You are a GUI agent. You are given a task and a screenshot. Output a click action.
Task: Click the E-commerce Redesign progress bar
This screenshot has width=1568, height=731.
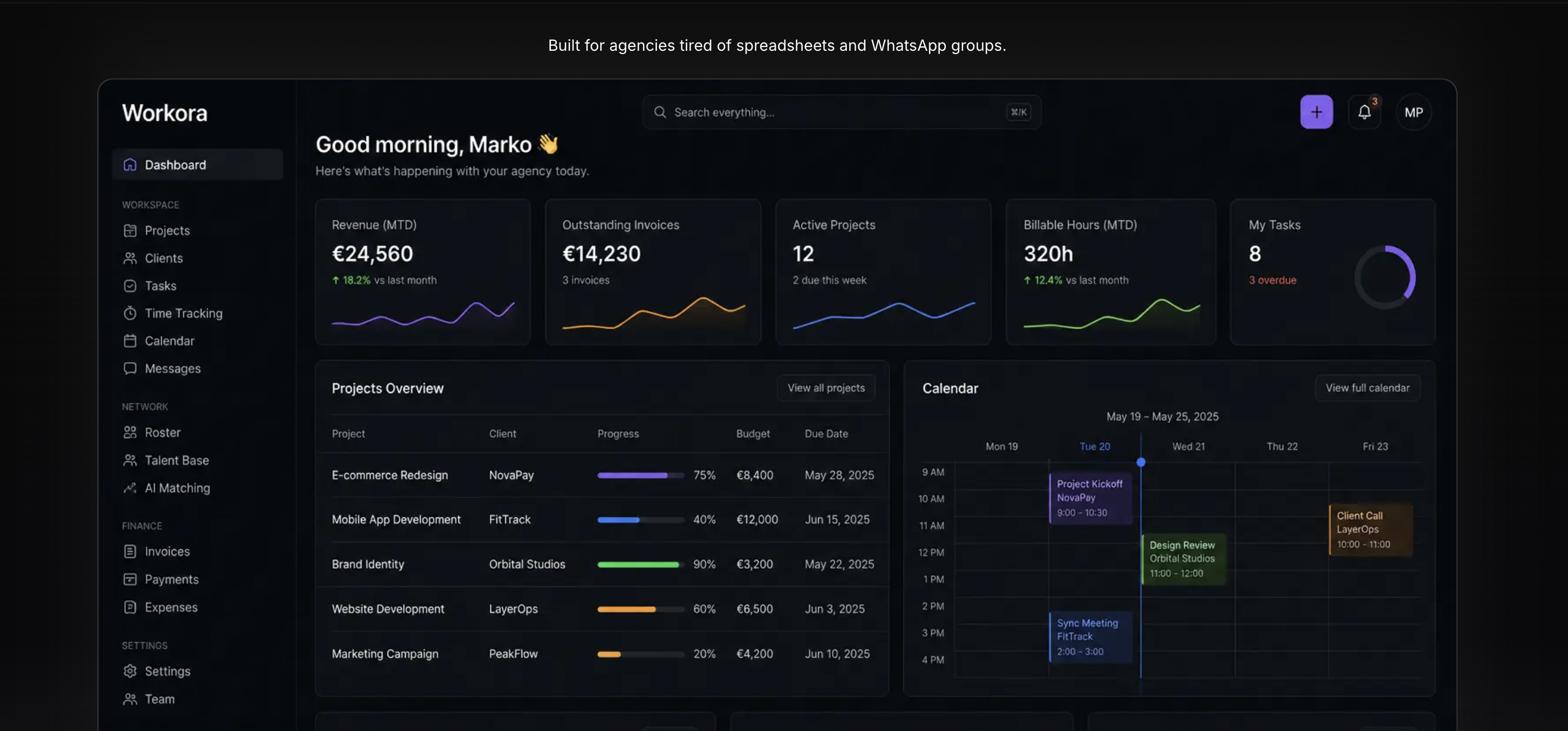(640, 475)
